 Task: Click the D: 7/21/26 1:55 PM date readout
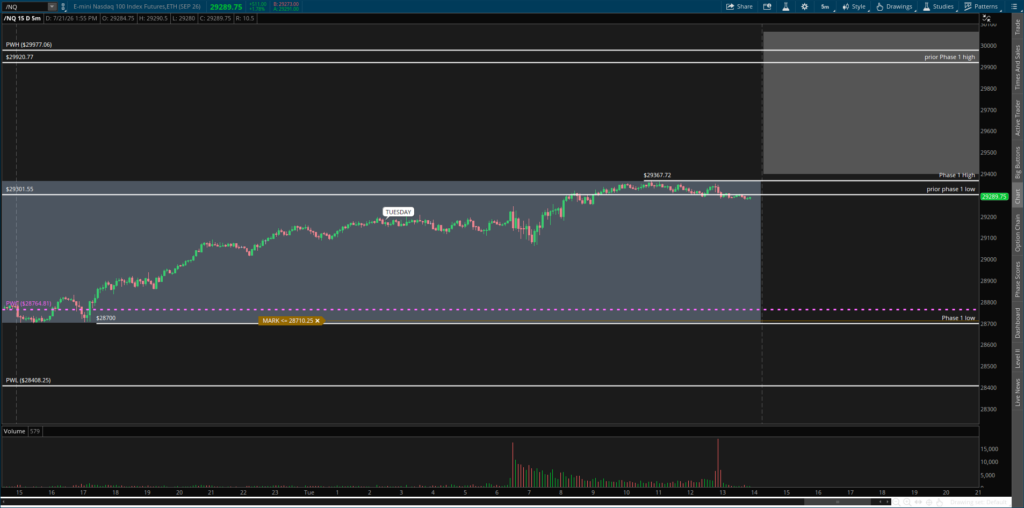71,18
